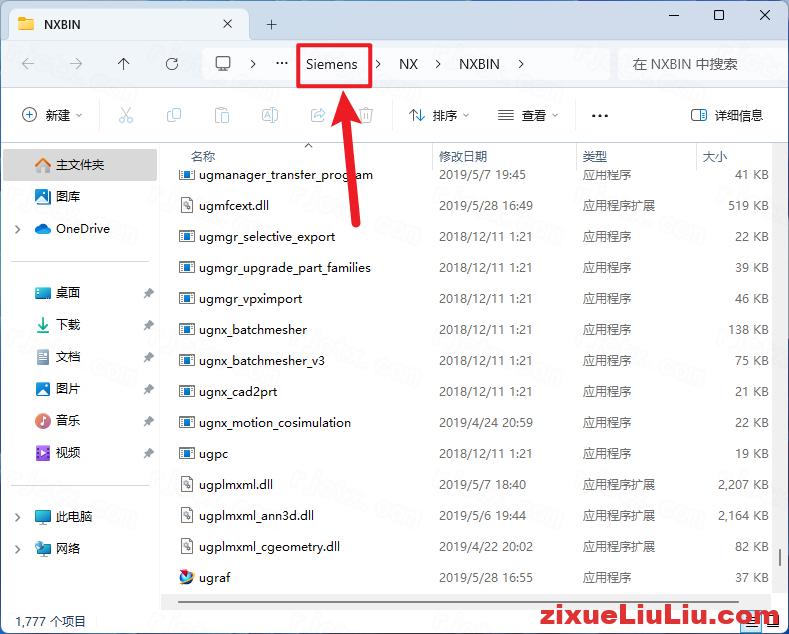Expand chevron after the This PC icon
789x634 pixels.
point(253,64)
